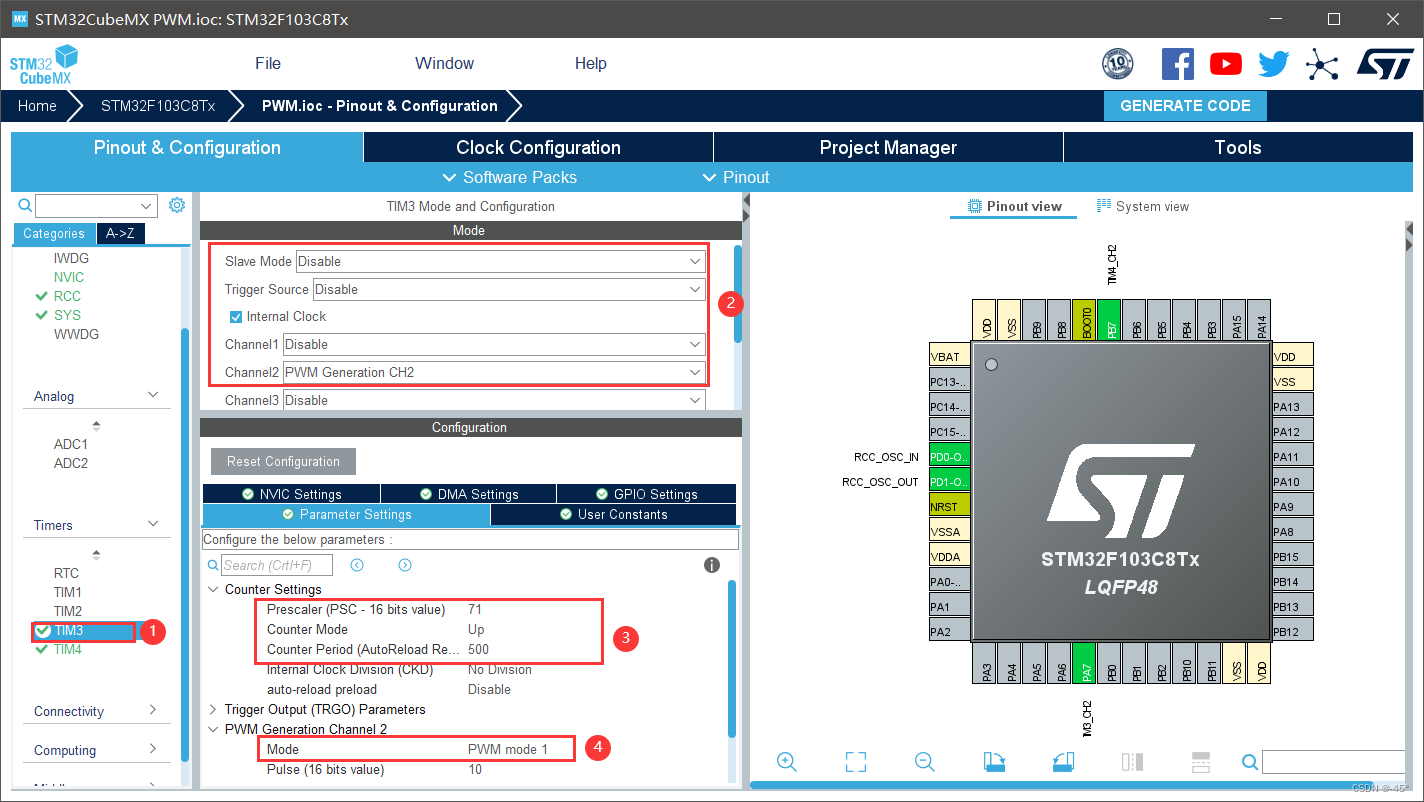
Task: Open the File menu
Action: pyautogui.click(x=268, y=63)
